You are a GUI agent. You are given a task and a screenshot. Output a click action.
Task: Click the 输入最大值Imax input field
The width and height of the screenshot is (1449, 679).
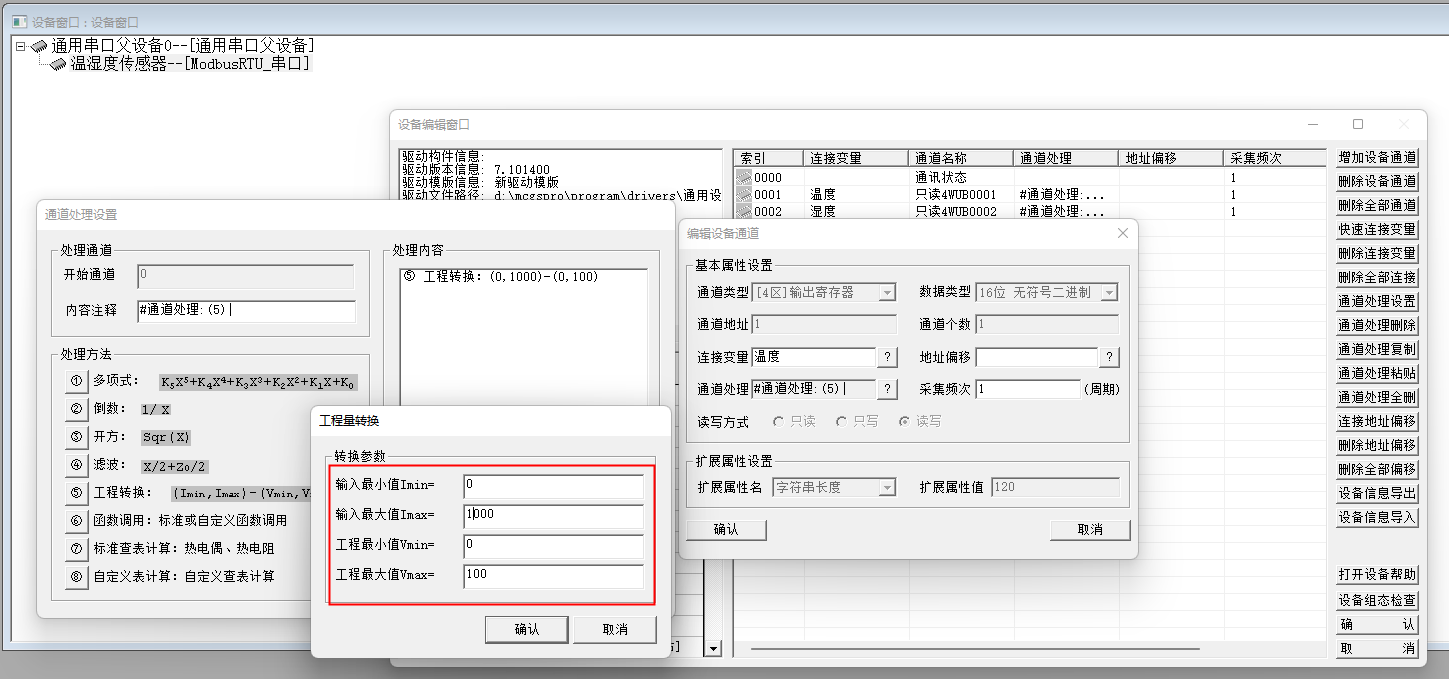(x=553, y=516)
